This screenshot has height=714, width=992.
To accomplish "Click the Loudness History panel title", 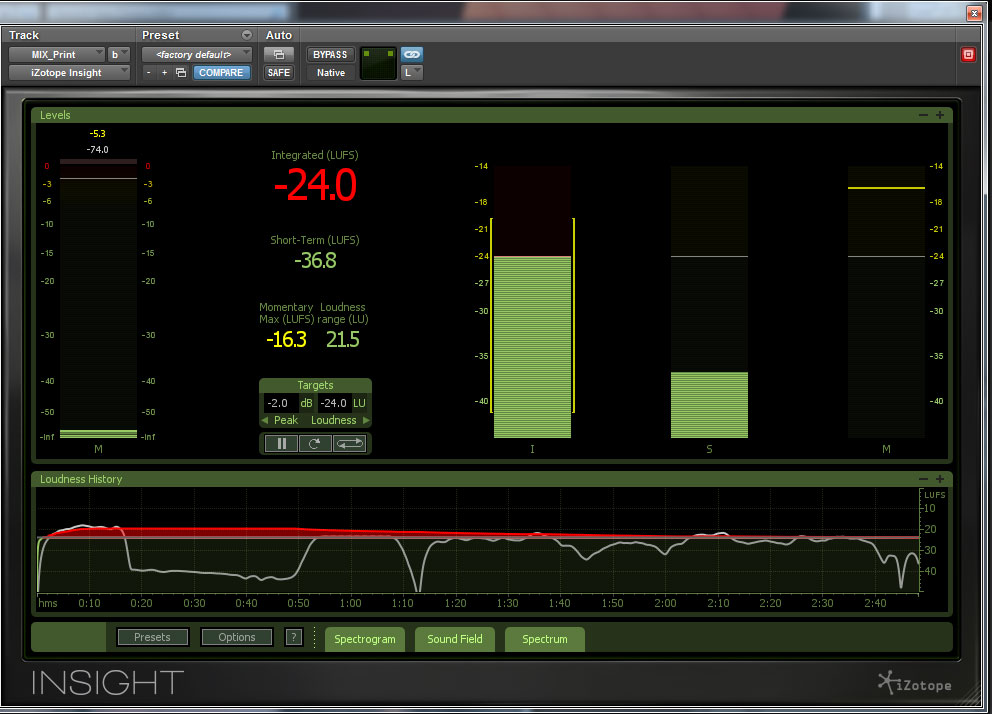I will pyautogui.click(x=81, y=479).
